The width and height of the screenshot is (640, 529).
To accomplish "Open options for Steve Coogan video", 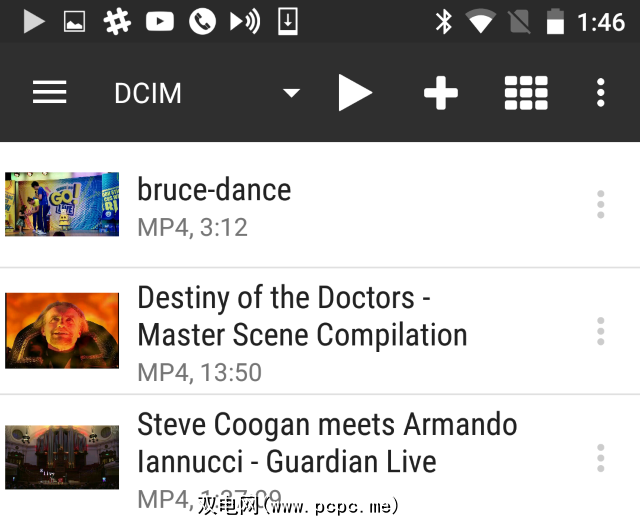I will point(600,458).
